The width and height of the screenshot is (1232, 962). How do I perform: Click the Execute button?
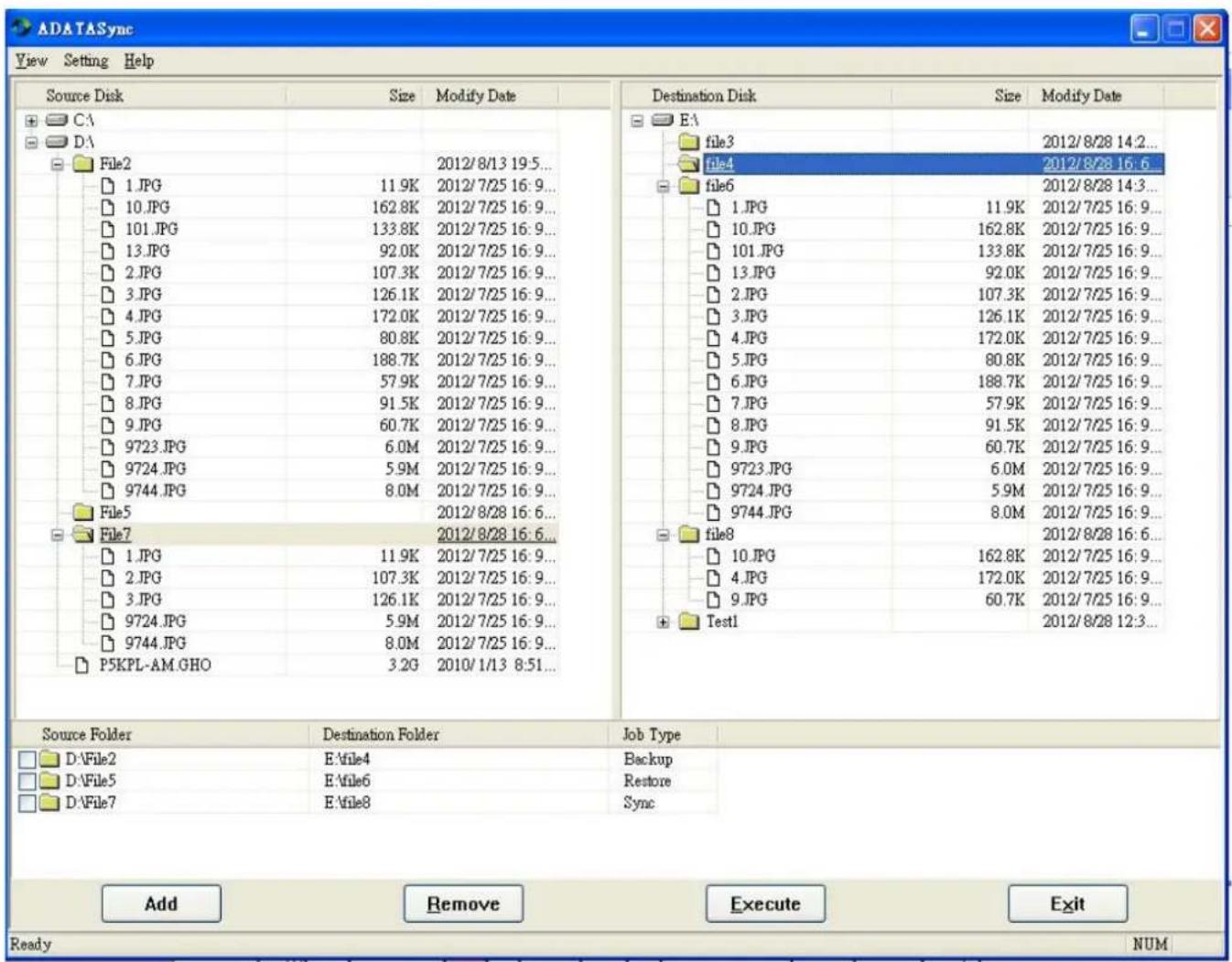coord(765,903)
